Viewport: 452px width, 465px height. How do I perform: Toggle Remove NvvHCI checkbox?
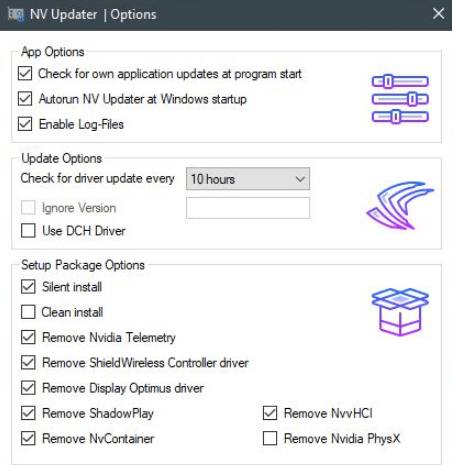(270, 413)
